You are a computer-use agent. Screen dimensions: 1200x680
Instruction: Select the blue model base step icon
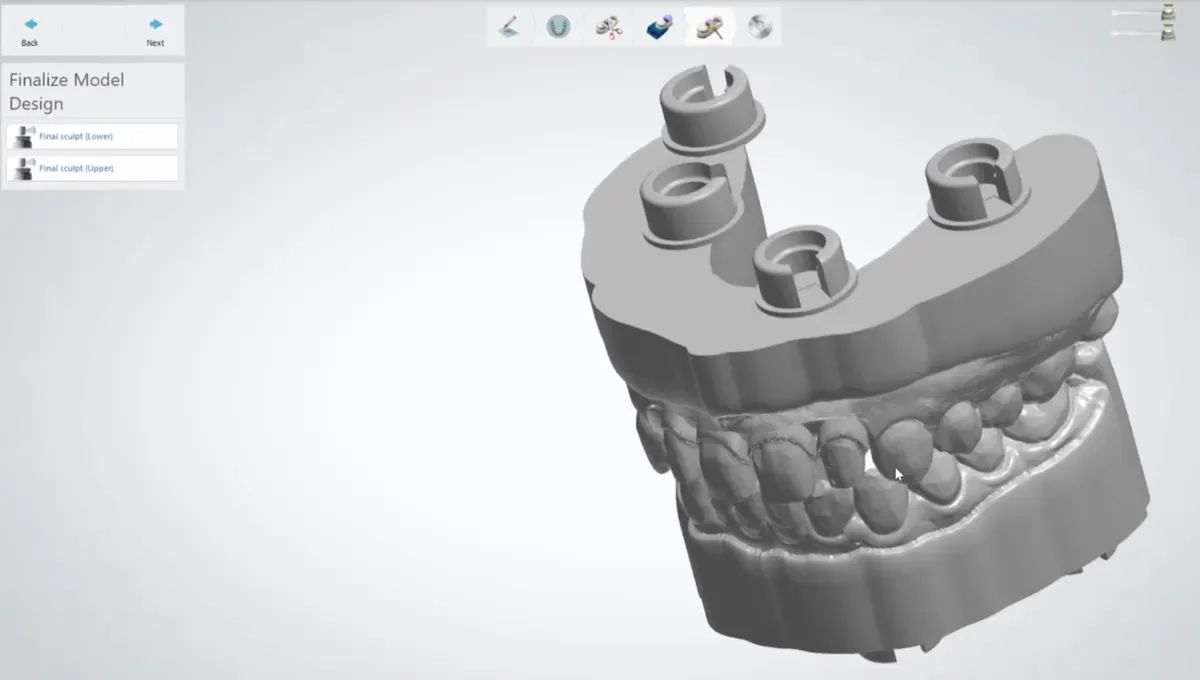pos(658,27)
